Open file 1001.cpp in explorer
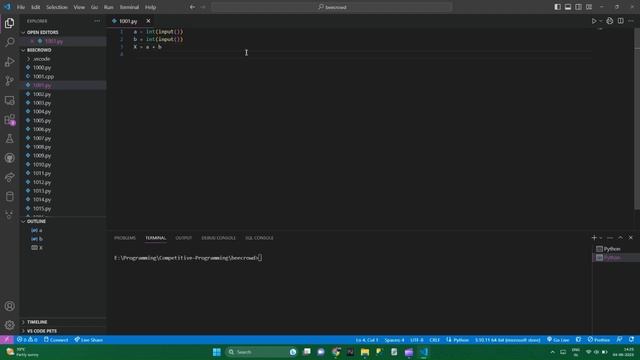This screenshot has width=640, height=360. (43, 76)
